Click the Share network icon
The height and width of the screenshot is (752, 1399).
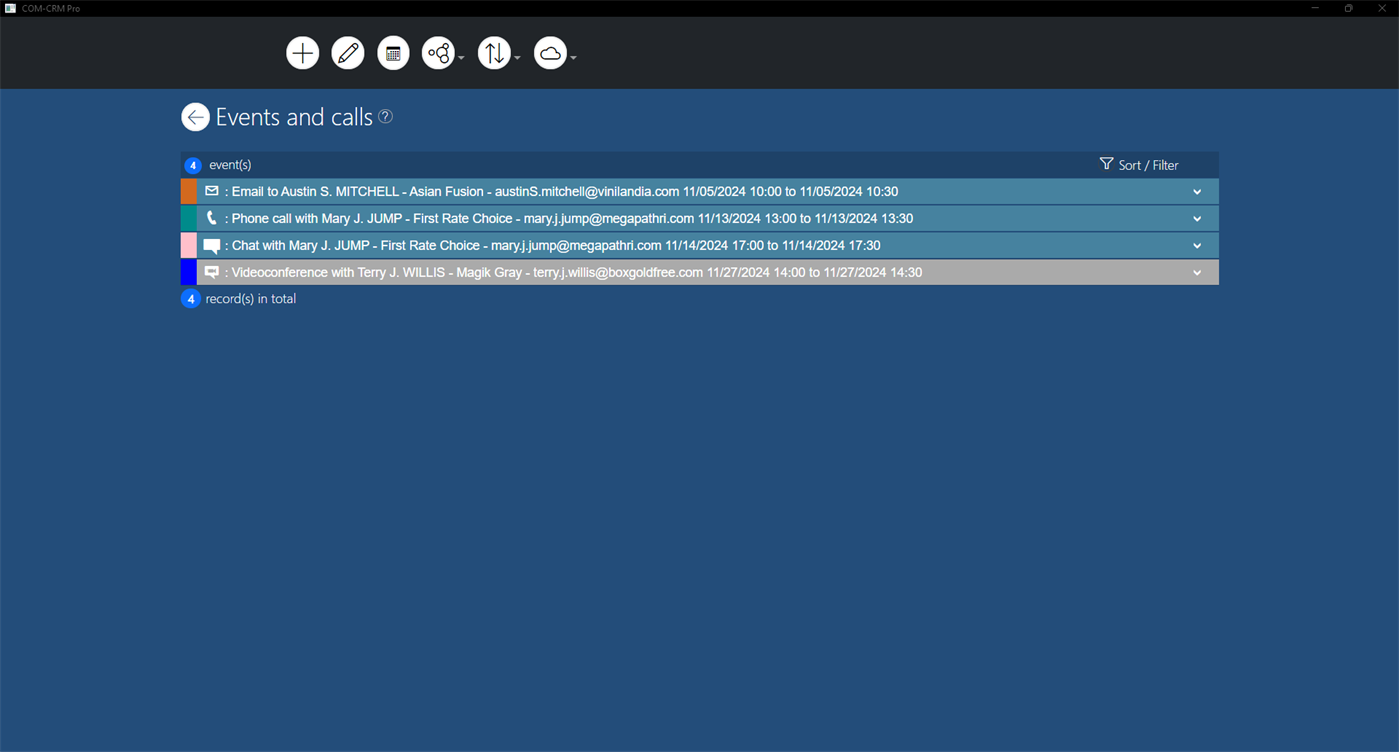pos(438,52)
